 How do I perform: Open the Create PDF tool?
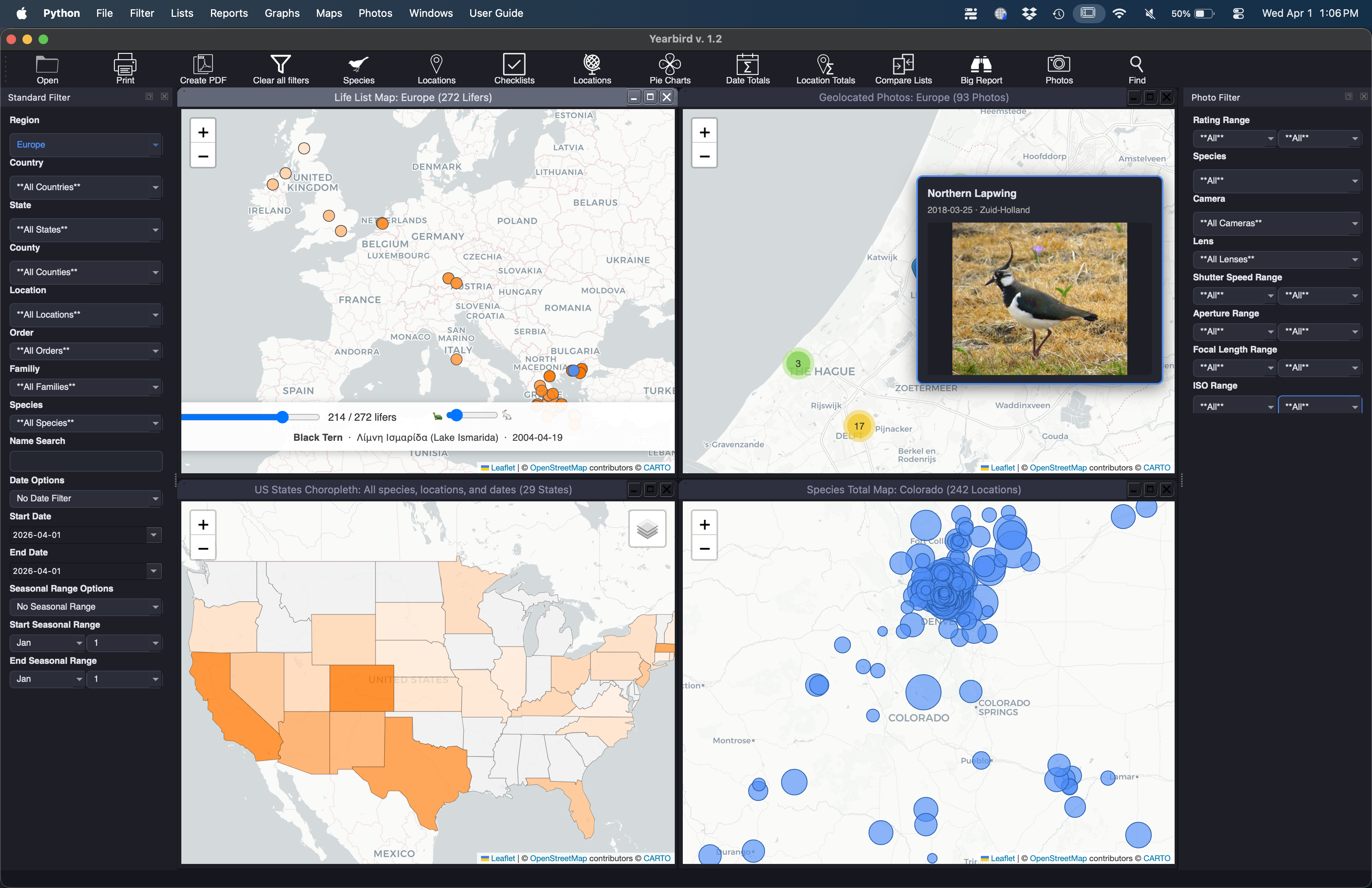click(x=203, y=69)
